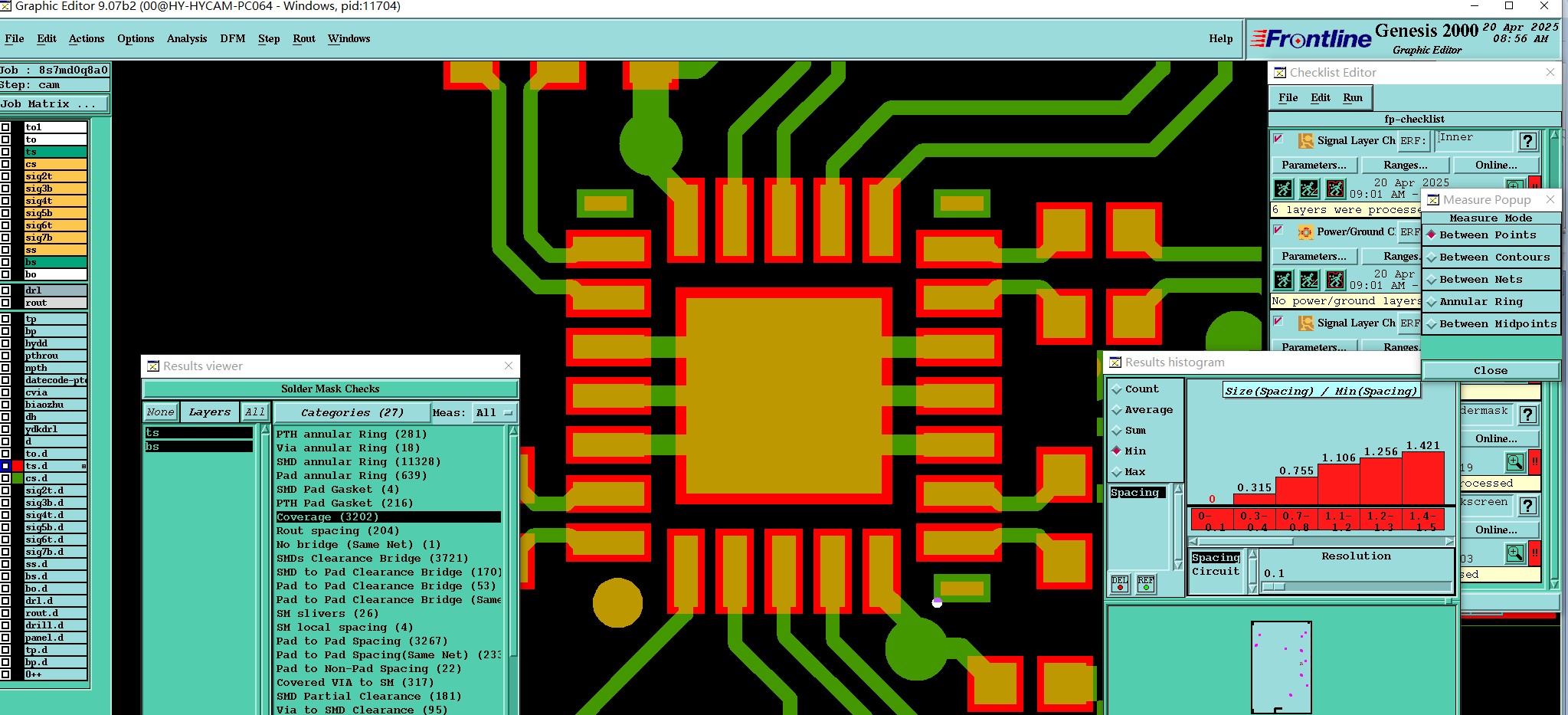
Task: Click the second running-man icon in the Signal Layer Inner row
Action: tap(1310, 189)
